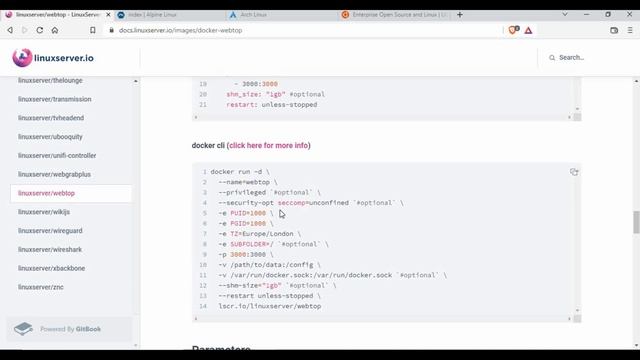Go back using browser back arrow
640x360 pixels.
(10, 30)
